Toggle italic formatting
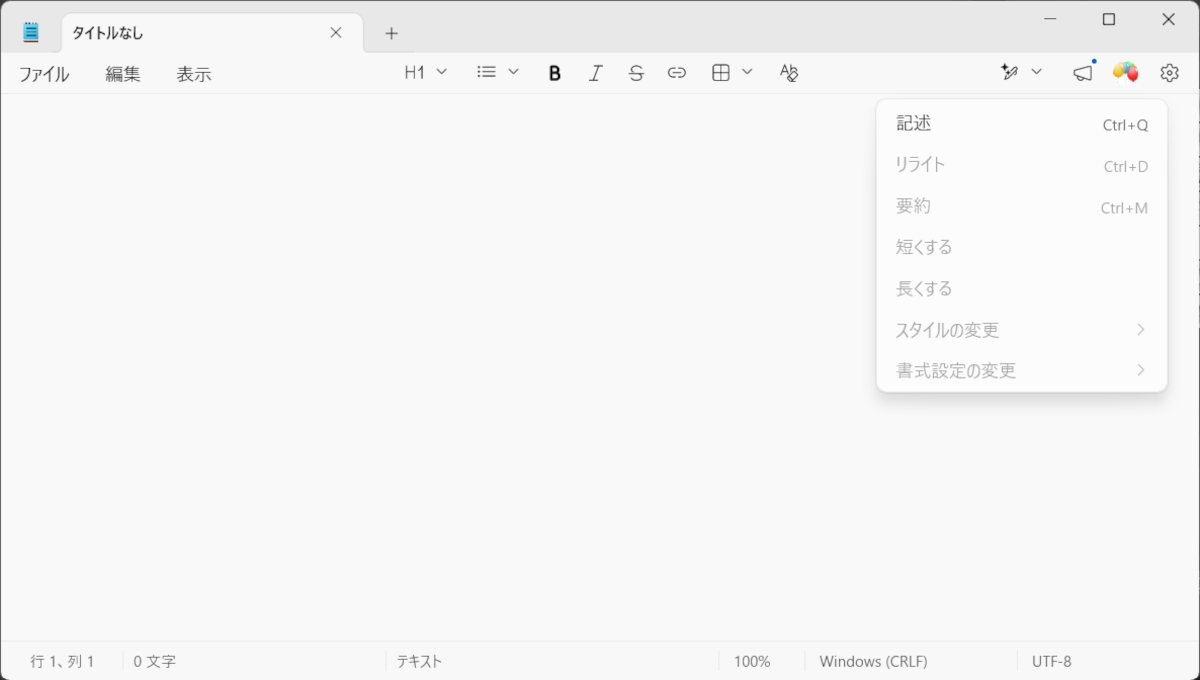Screen dimensions: 1200x680 click(596, 73)
